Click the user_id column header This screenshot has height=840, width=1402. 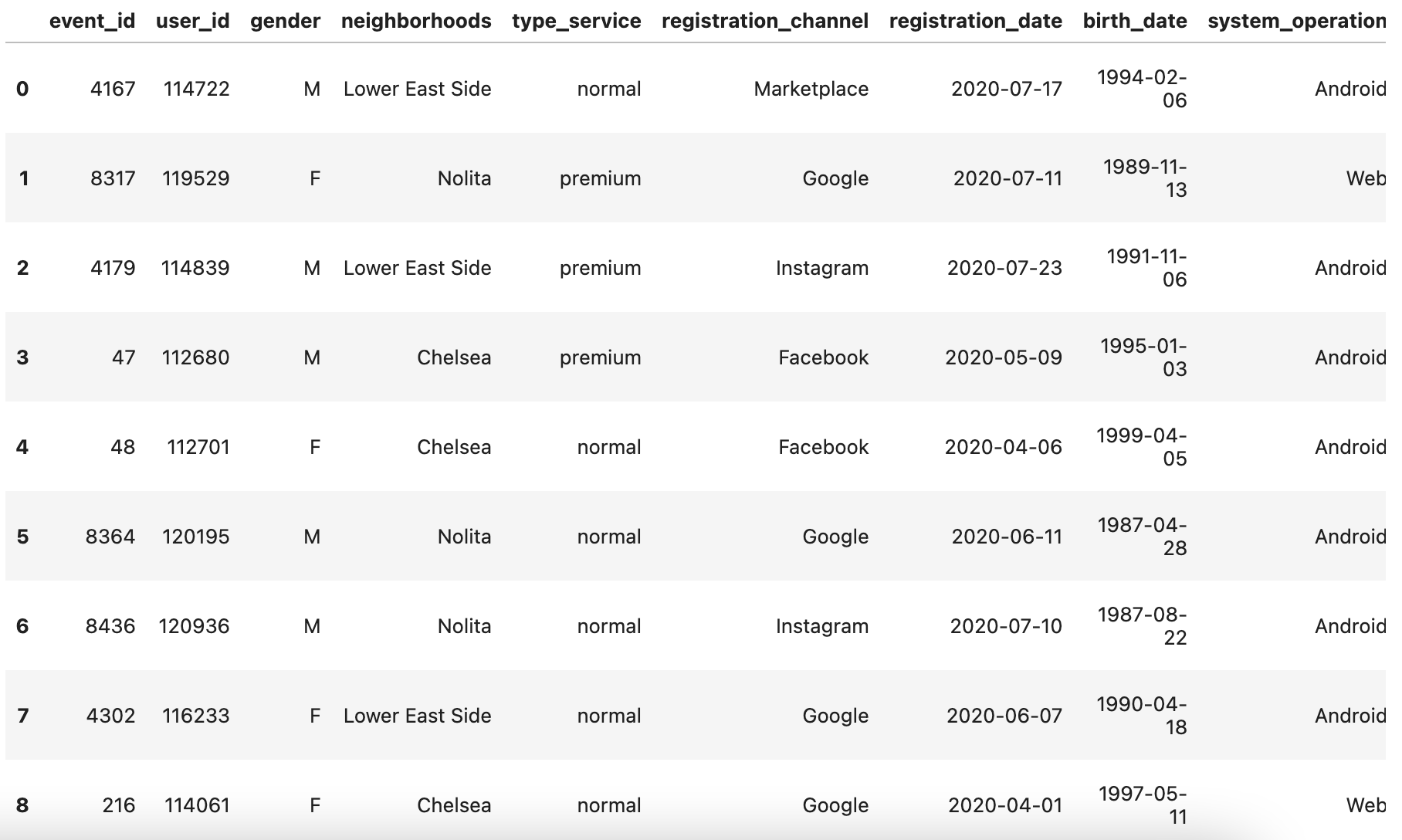click(192, 21)
